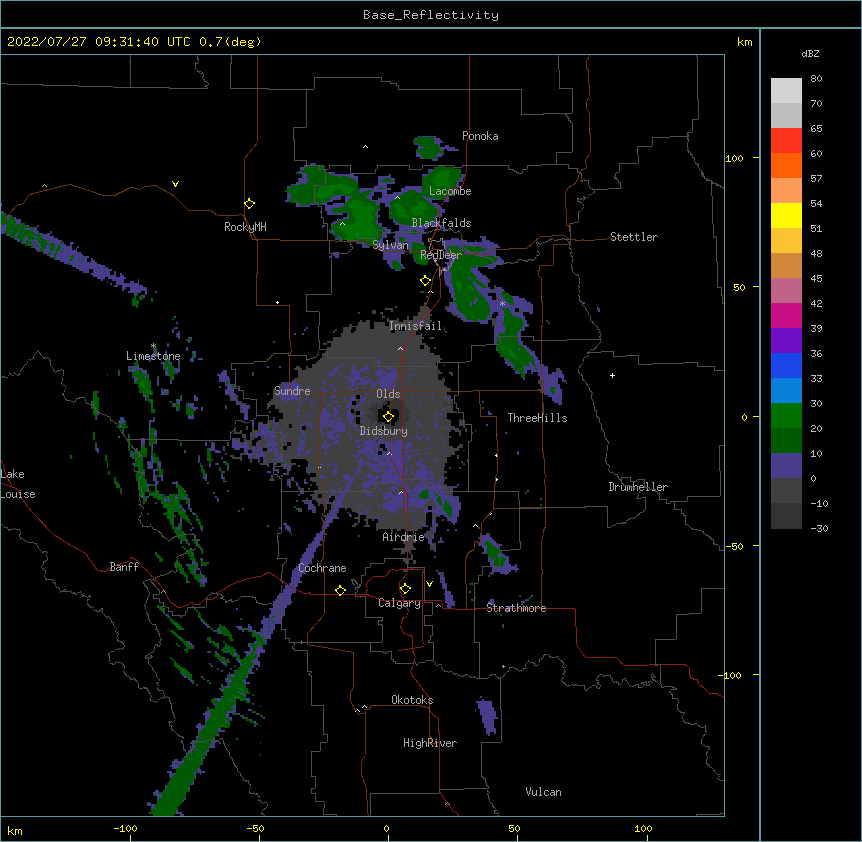
Task: Select the -30 value in dBZ legend
Action: pyautogui.click(x=819, y=528)
